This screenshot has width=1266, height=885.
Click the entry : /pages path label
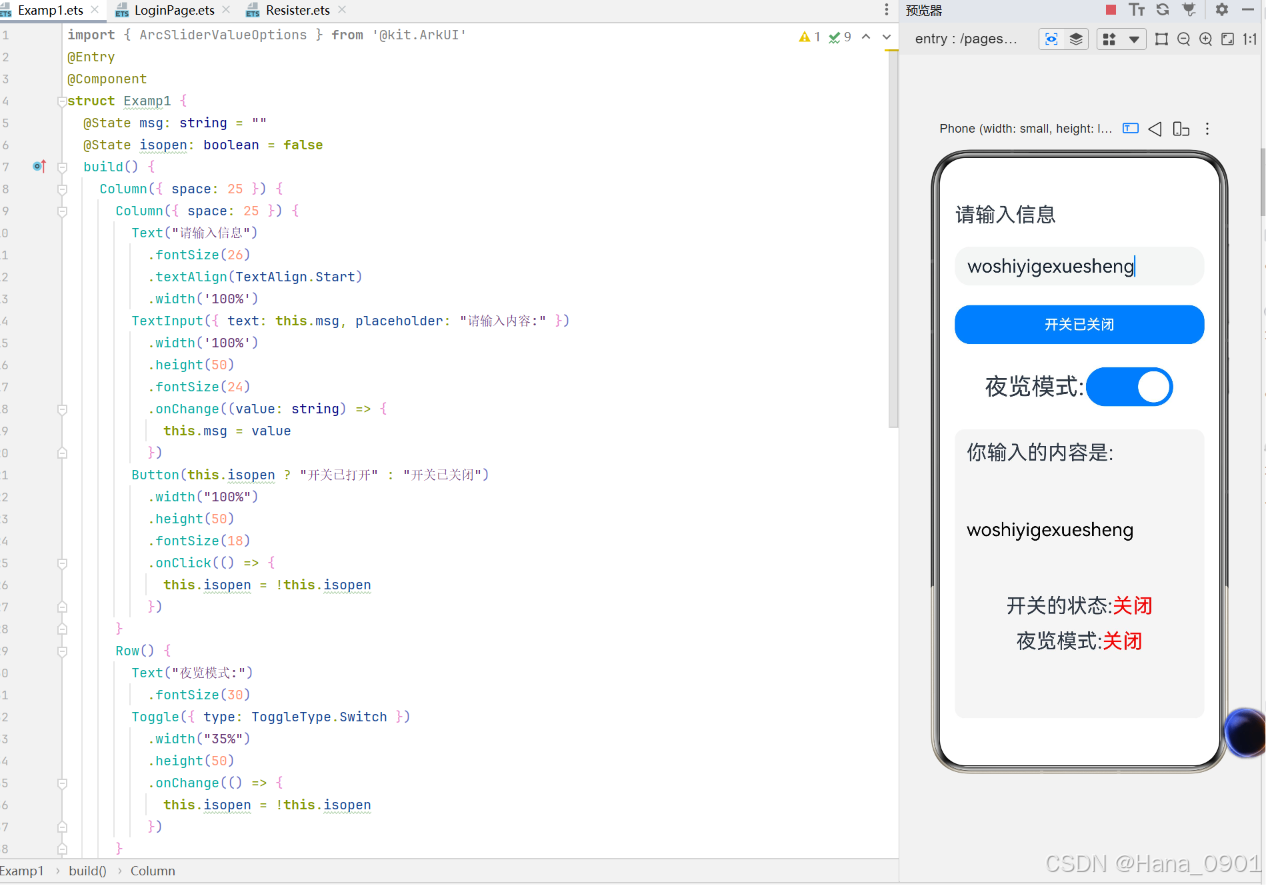[966, 39]
